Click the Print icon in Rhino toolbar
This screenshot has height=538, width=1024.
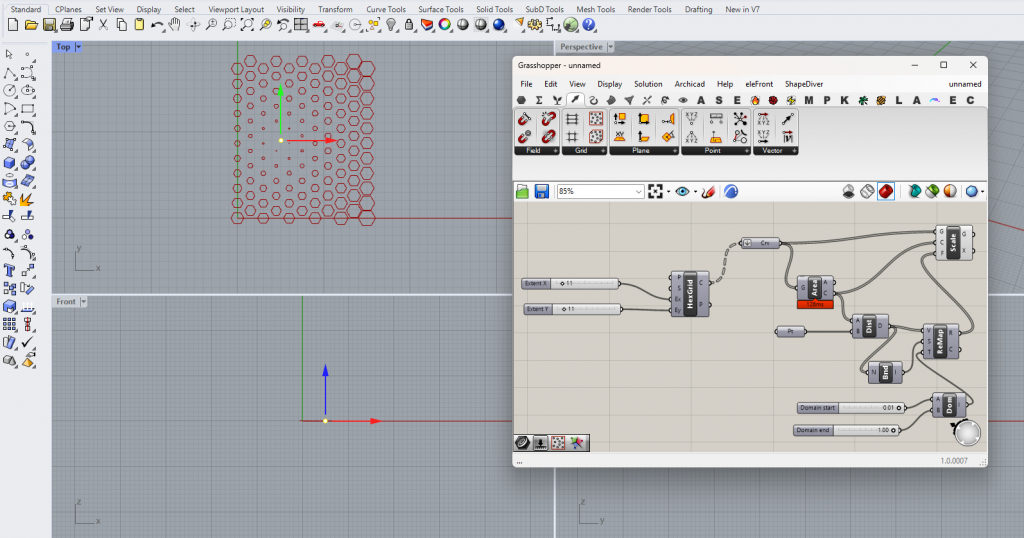pos(66,24)
